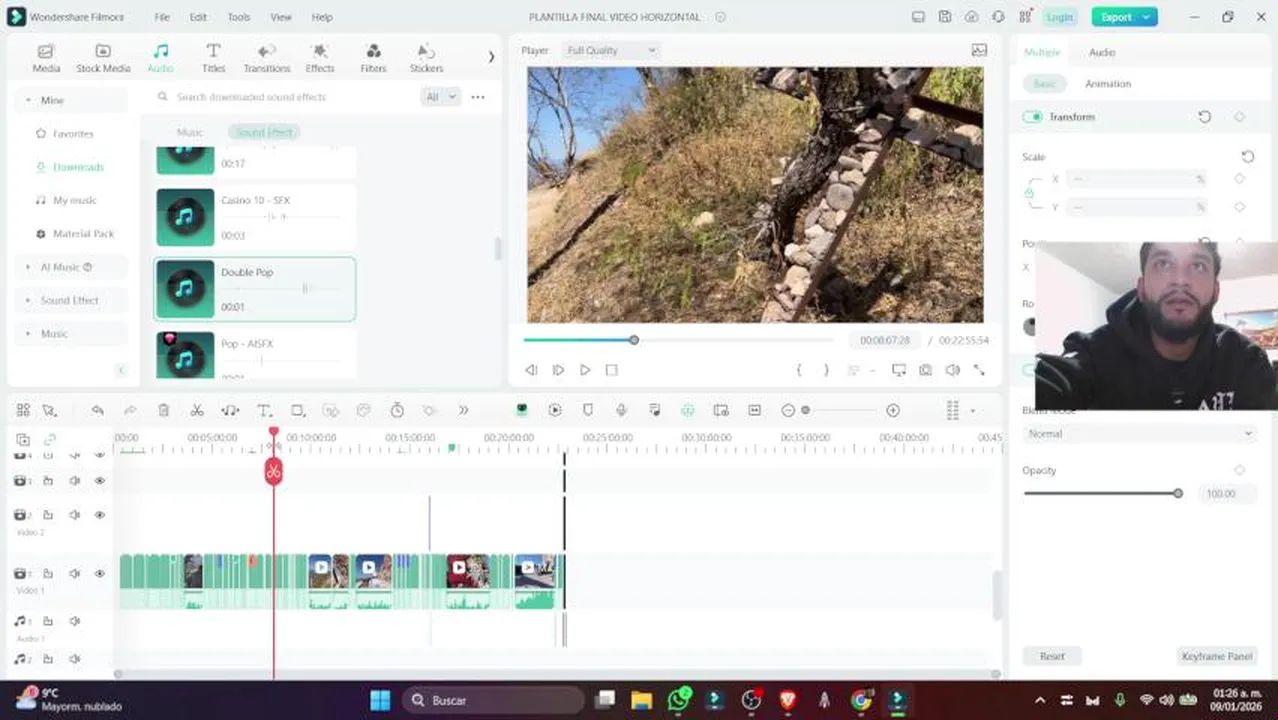Open the Stock Media tab
This screenshot has width=1278, height=720.
(103, 59)
